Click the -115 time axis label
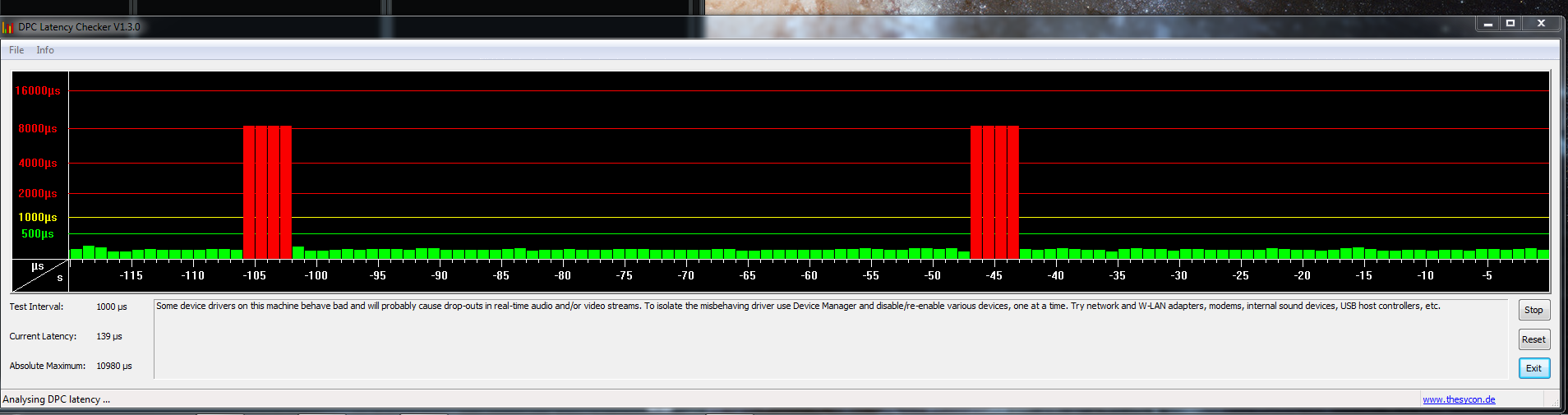Screen dimensions: 1568x415 131,275
